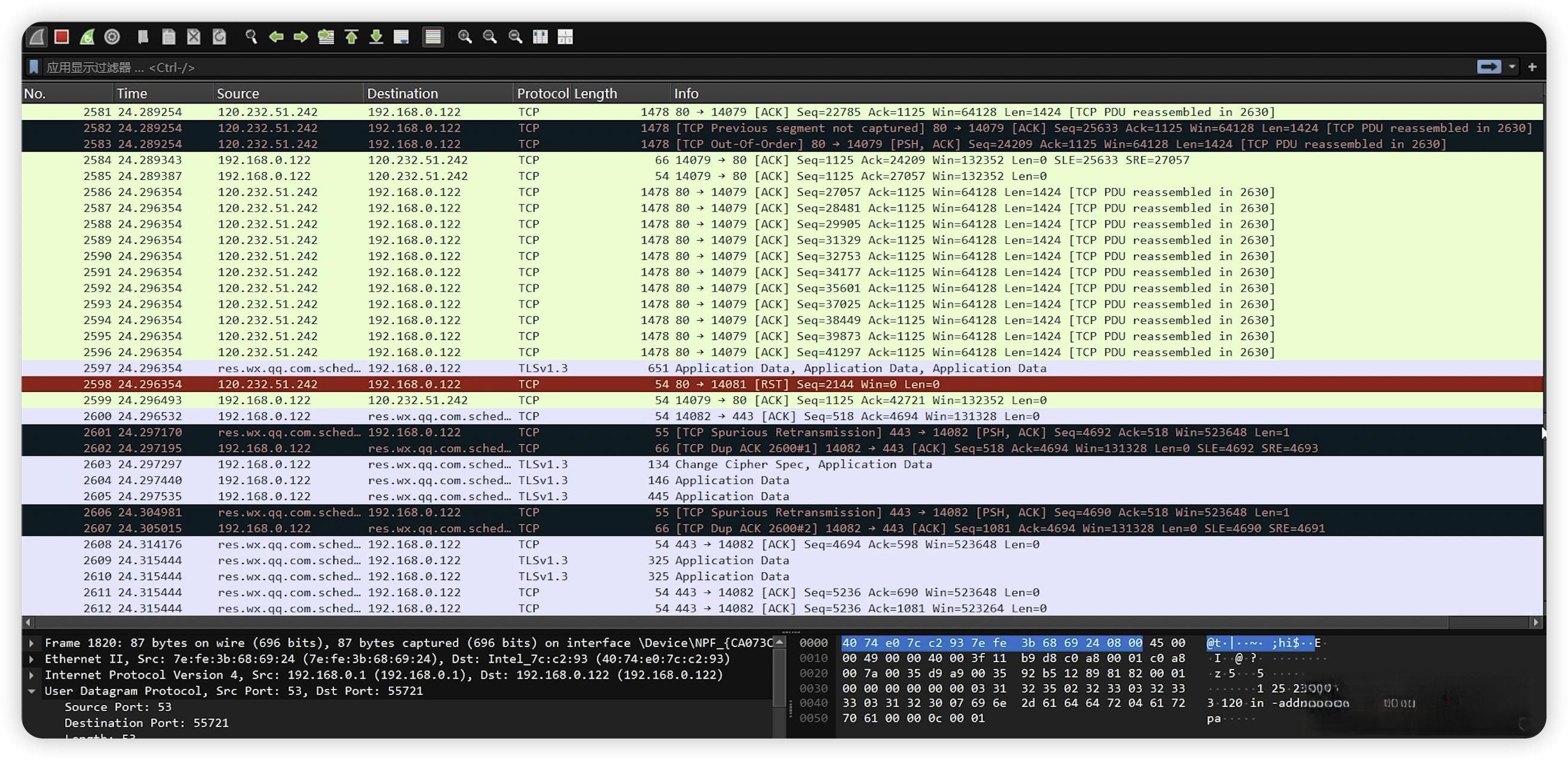
Task: Select RST packet 2598 row
Action: pyautogui.click(x=782, y=384)
